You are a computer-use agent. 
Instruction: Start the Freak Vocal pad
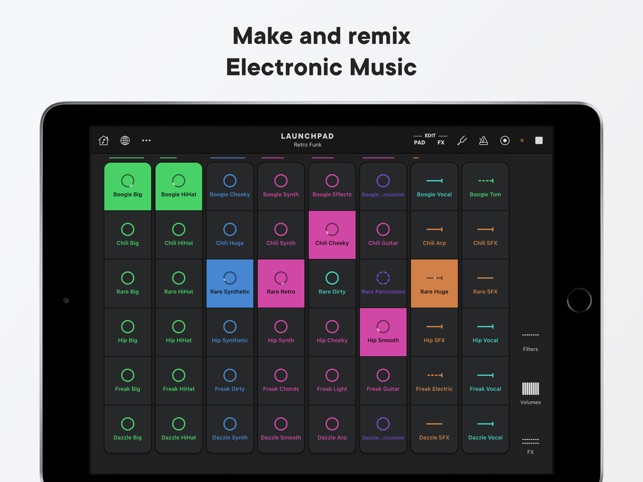(x=486, y=381)
